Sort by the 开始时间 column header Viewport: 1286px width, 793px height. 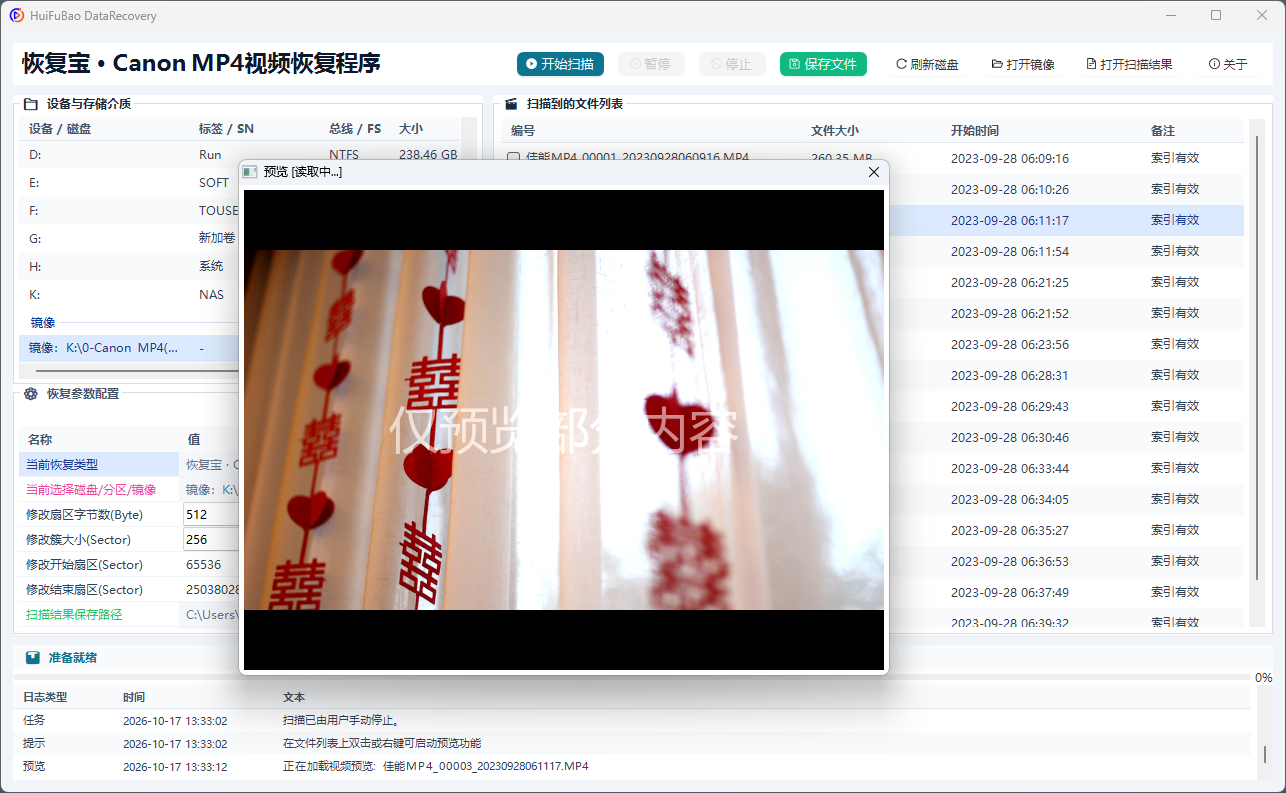tap(975, 131)
